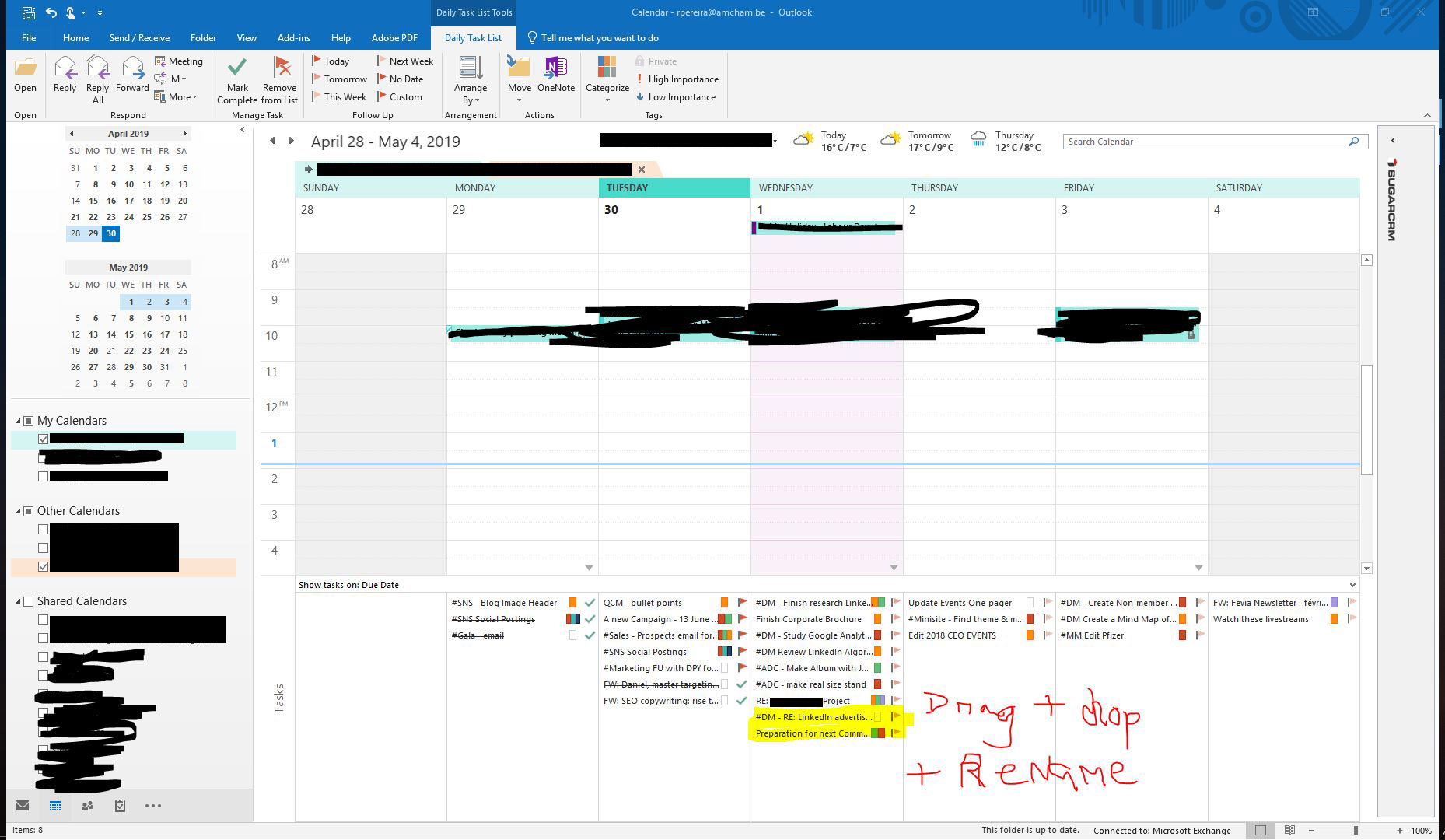Adjust the zoom slider in status bar
Screen dimensions: 1445x840
click(x=1356, y=831)
